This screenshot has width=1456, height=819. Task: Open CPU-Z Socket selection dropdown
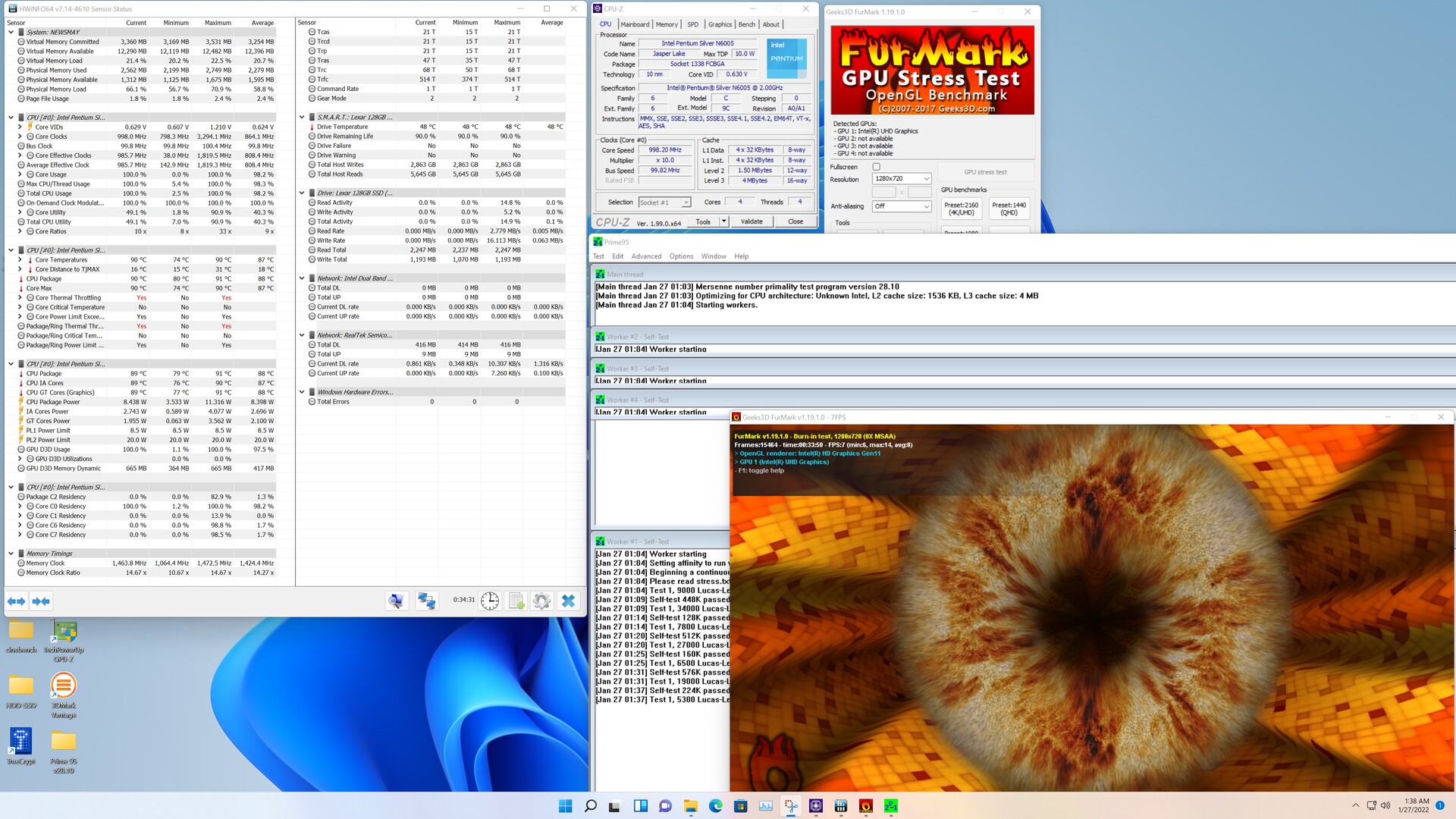(664, 202)
